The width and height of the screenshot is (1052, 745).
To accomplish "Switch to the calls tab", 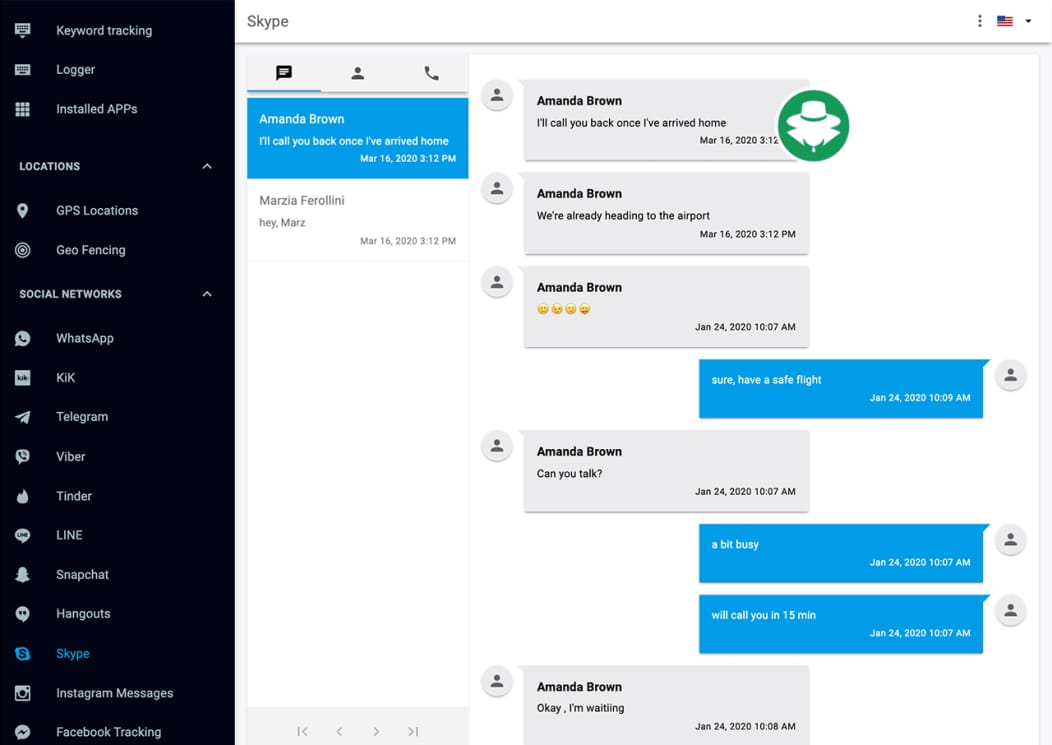I will tap(431, 72).
